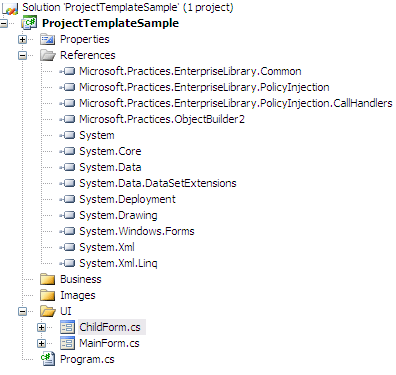The width and height of the screenshot is (396, 375).
Task: Click the C# project icon for ProjectTemplateSample
Action: pos(29,23)
